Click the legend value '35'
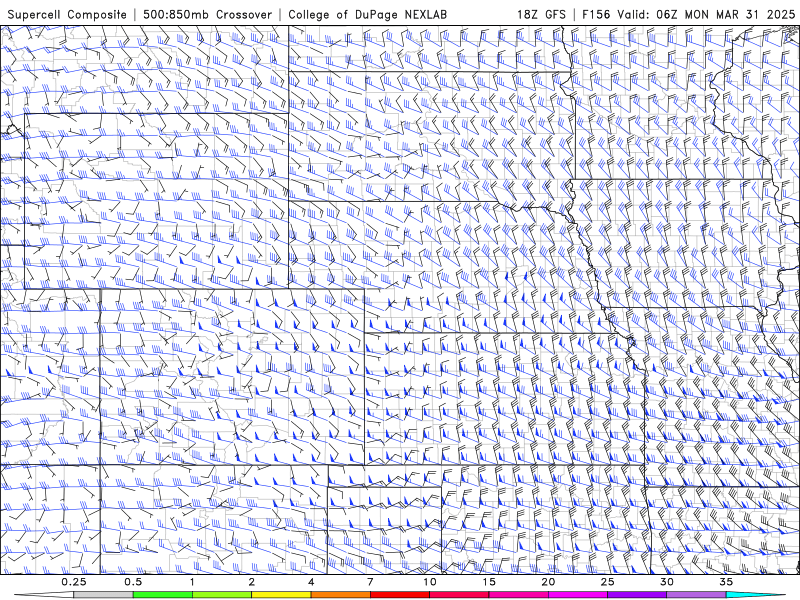800x600 pixels. (726, 582)
